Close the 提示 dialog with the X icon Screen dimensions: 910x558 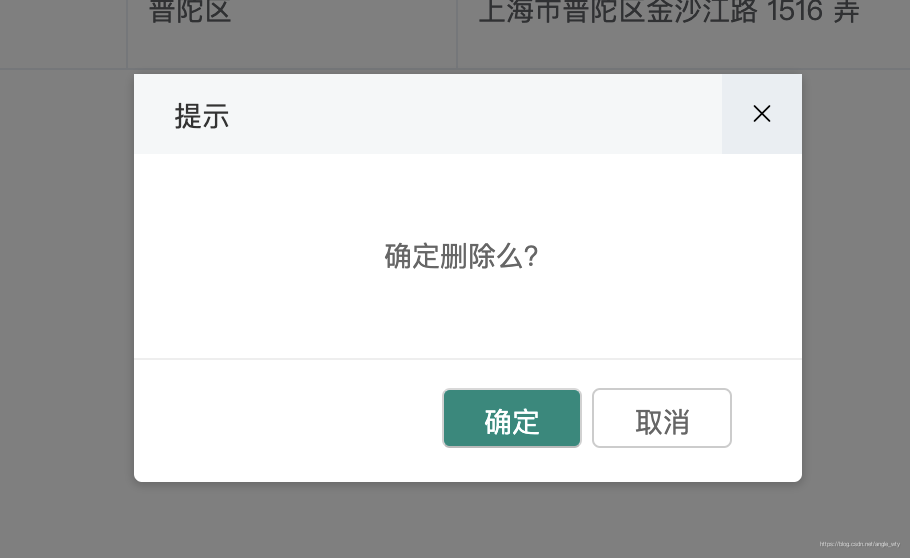pos(761,114)
